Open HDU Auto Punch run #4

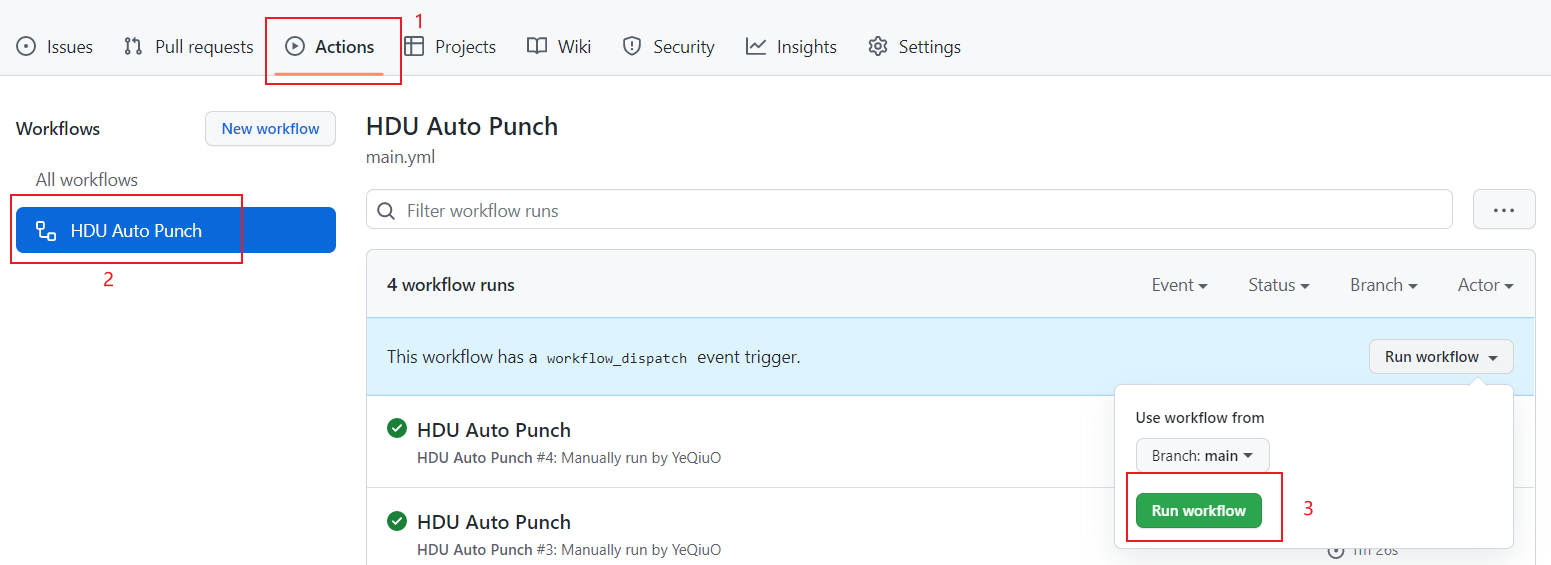[494, 430]
